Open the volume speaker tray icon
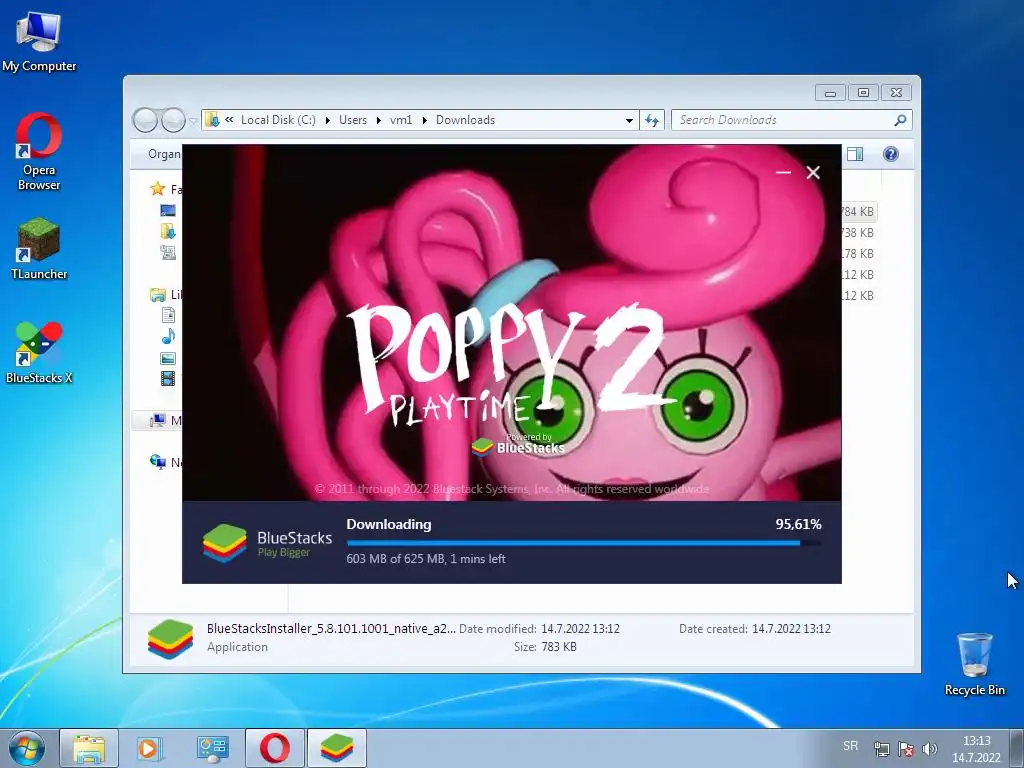Screen dimensions: 1024x768 click(x=929, y=749)
